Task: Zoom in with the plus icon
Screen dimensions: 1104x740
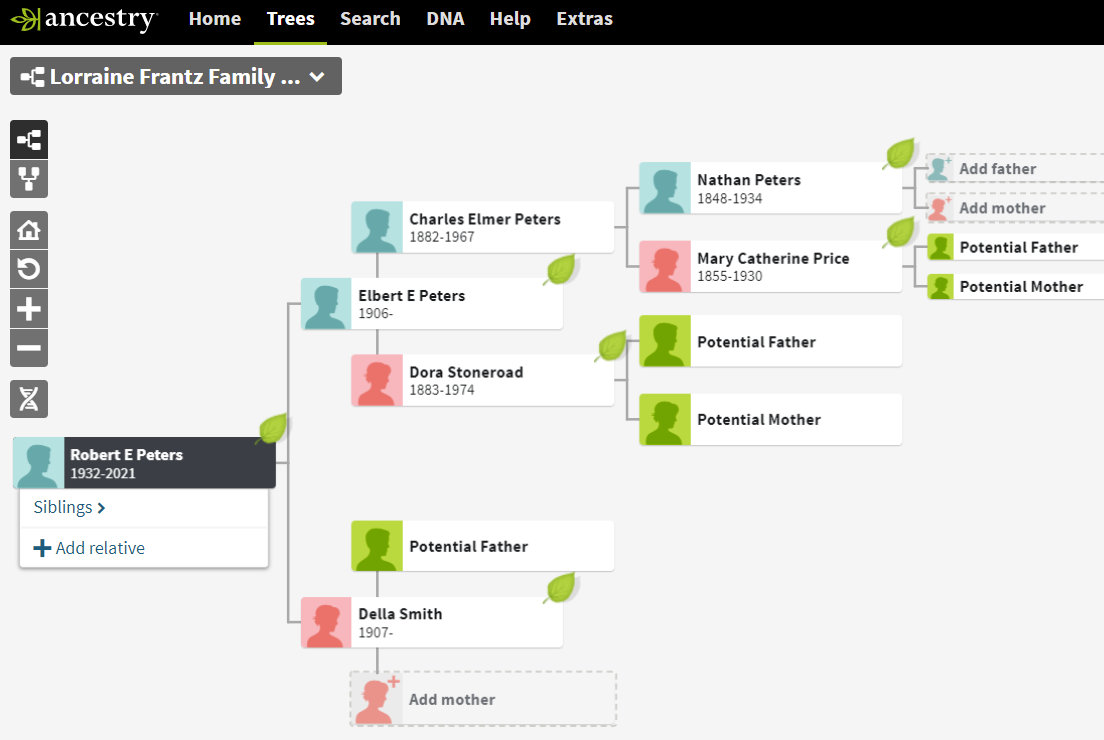Action: [x=29, y=309]
